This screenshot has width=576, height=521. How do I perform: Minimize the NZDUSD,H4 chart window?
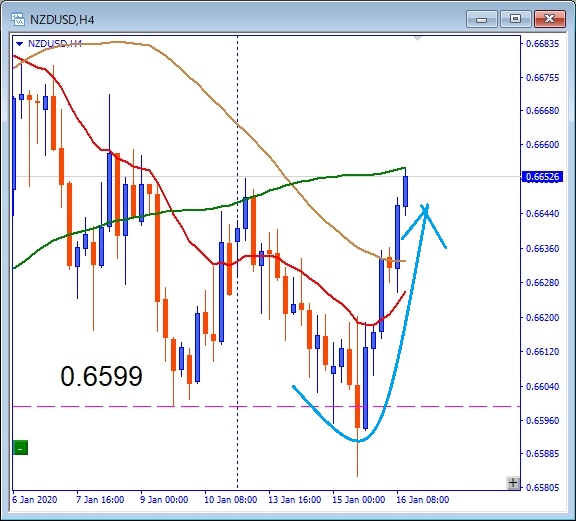[481, 19]
